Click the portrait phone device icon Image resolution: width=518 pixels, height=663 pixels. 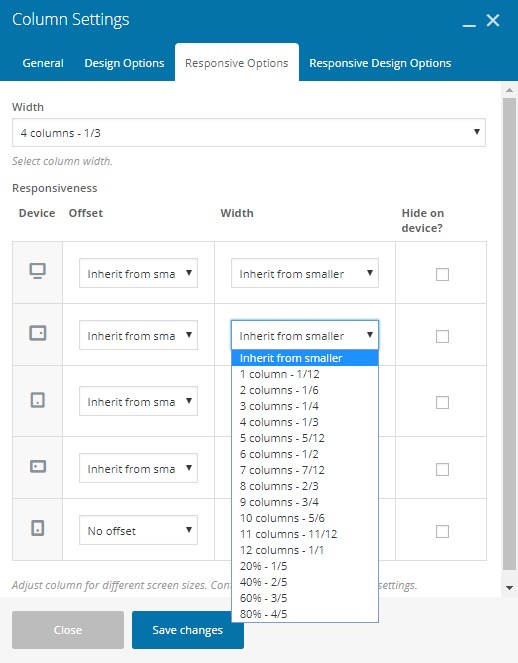coord(37,529)
